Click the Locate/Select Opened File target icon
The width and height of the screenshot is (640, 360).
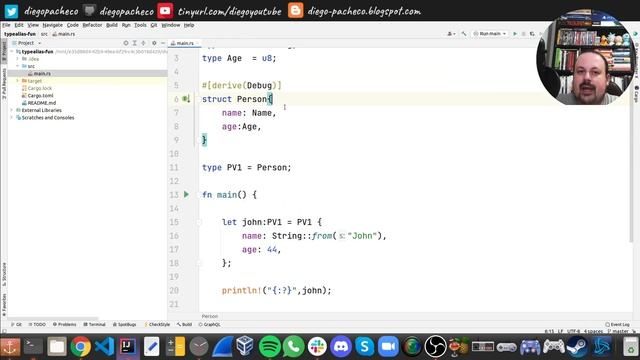pos(126,43)
